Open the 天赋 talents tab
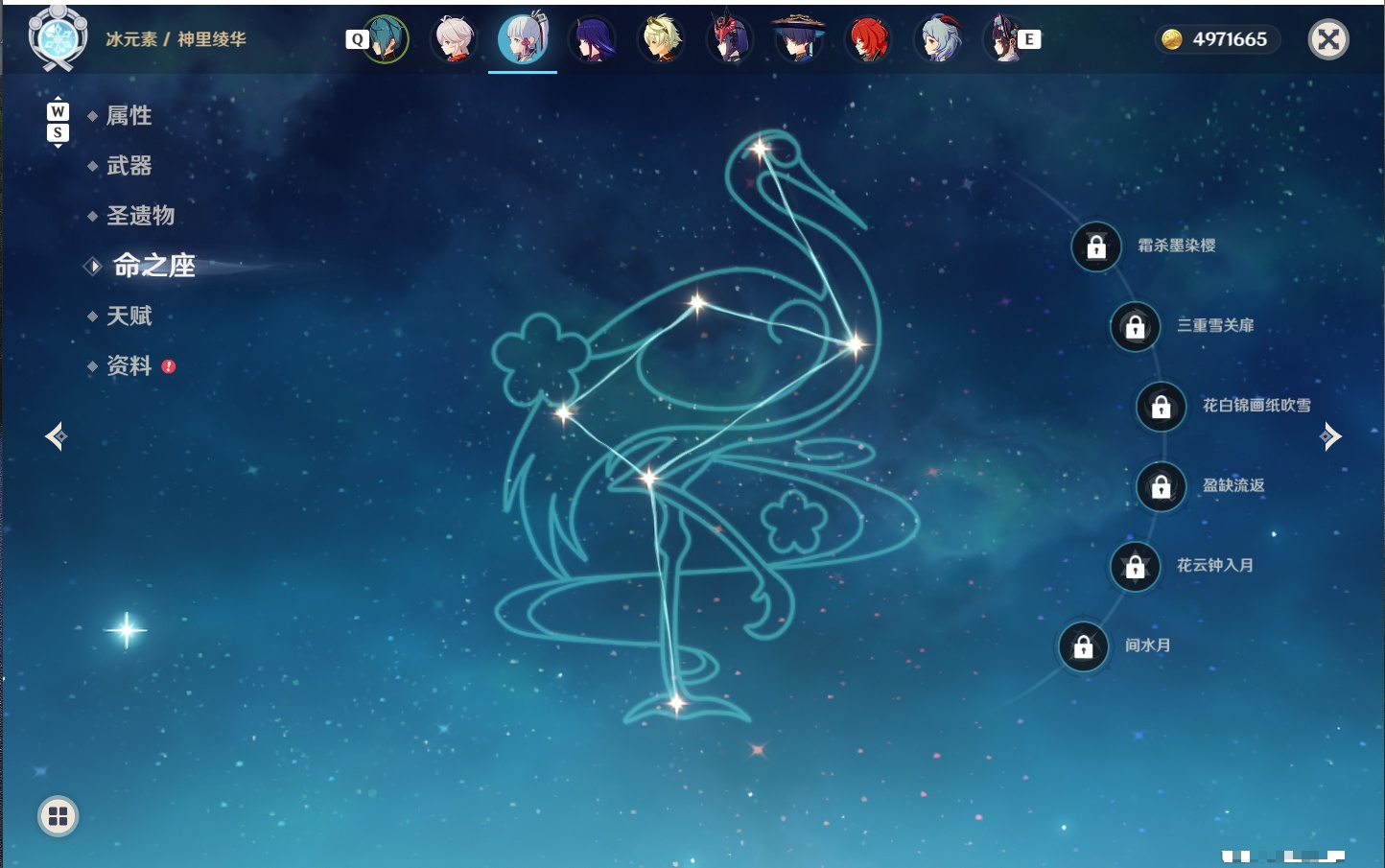Image resolution: width=1385 pixels, height=868 pixels. tap(129, 316)
